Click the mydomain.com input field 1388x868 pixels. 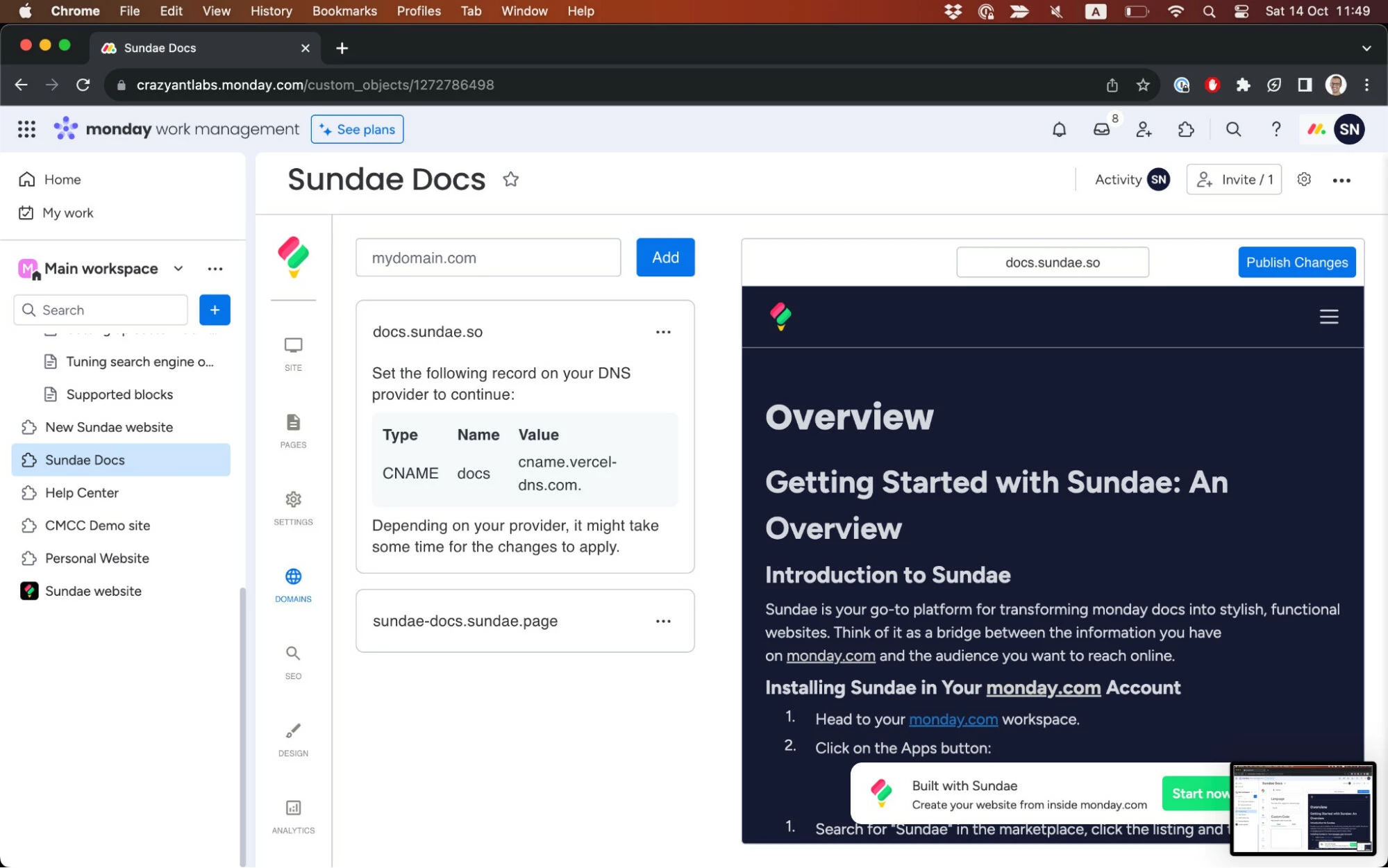488,258
